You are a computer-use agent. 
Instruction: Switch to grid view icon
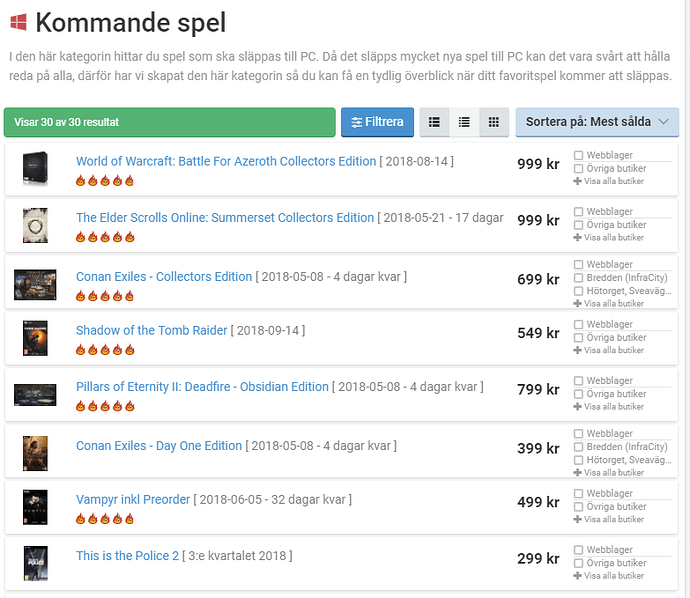click(x=494, y=122)
